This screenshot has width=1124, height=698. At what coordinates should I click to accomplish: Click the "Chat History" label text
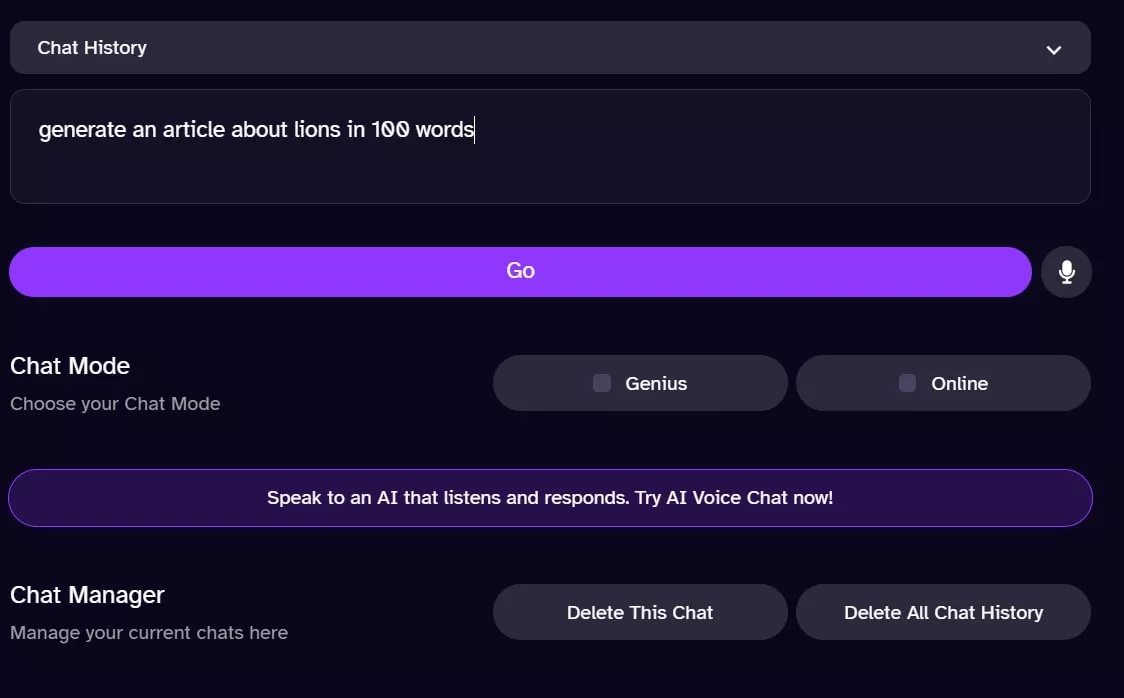pyautogui.click(x=92, y=47)
